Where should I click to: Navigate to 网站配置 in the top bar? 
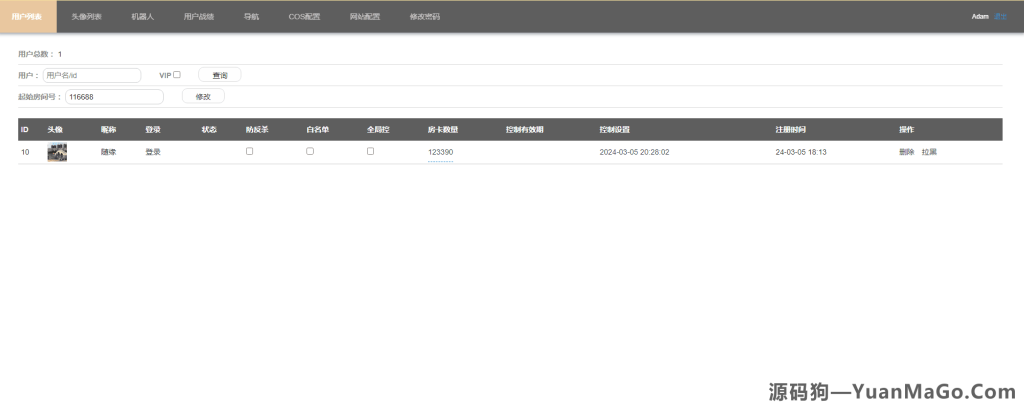pyautogui.click(x=365, y=17)
